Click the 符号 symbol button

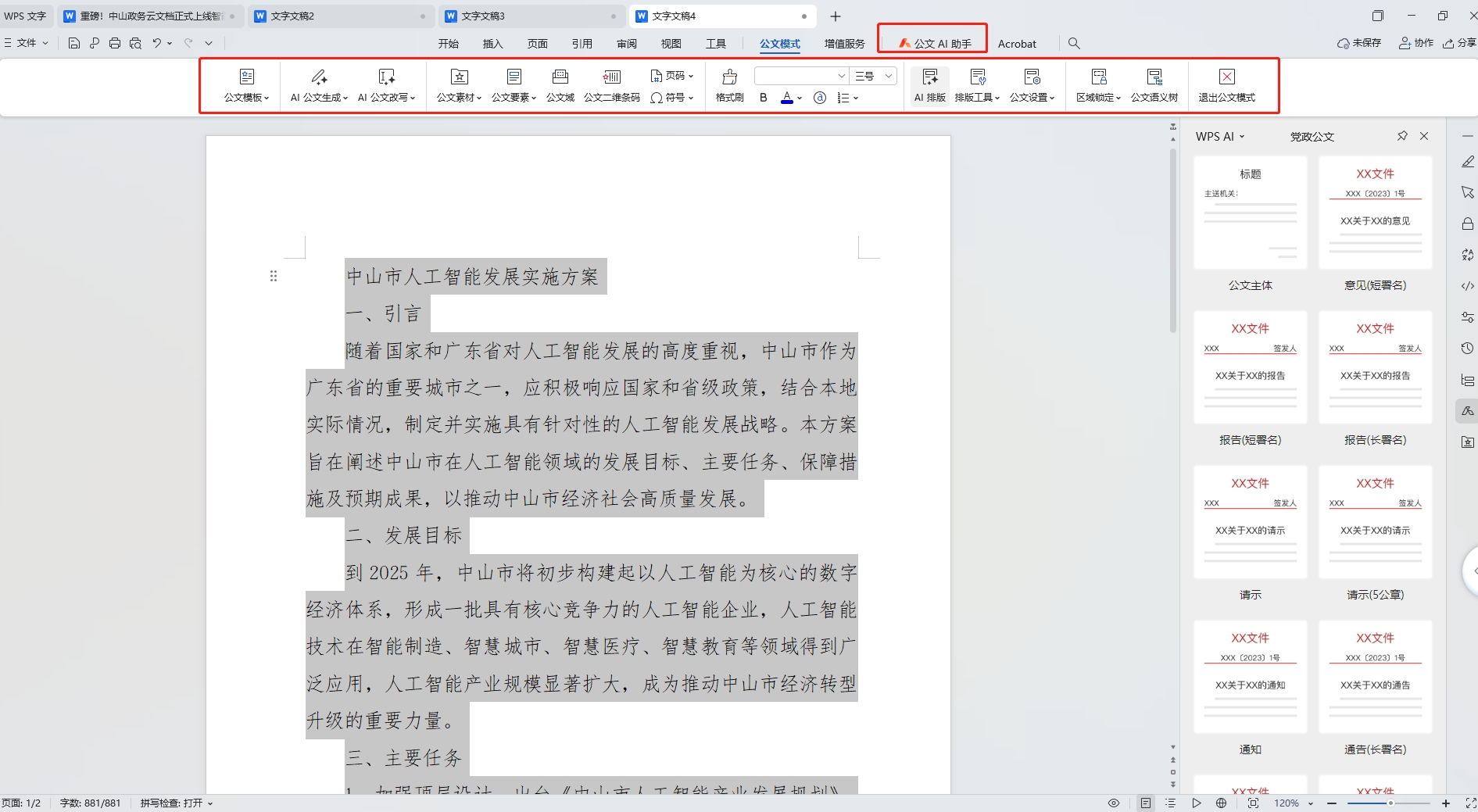(x=672, y=98)
